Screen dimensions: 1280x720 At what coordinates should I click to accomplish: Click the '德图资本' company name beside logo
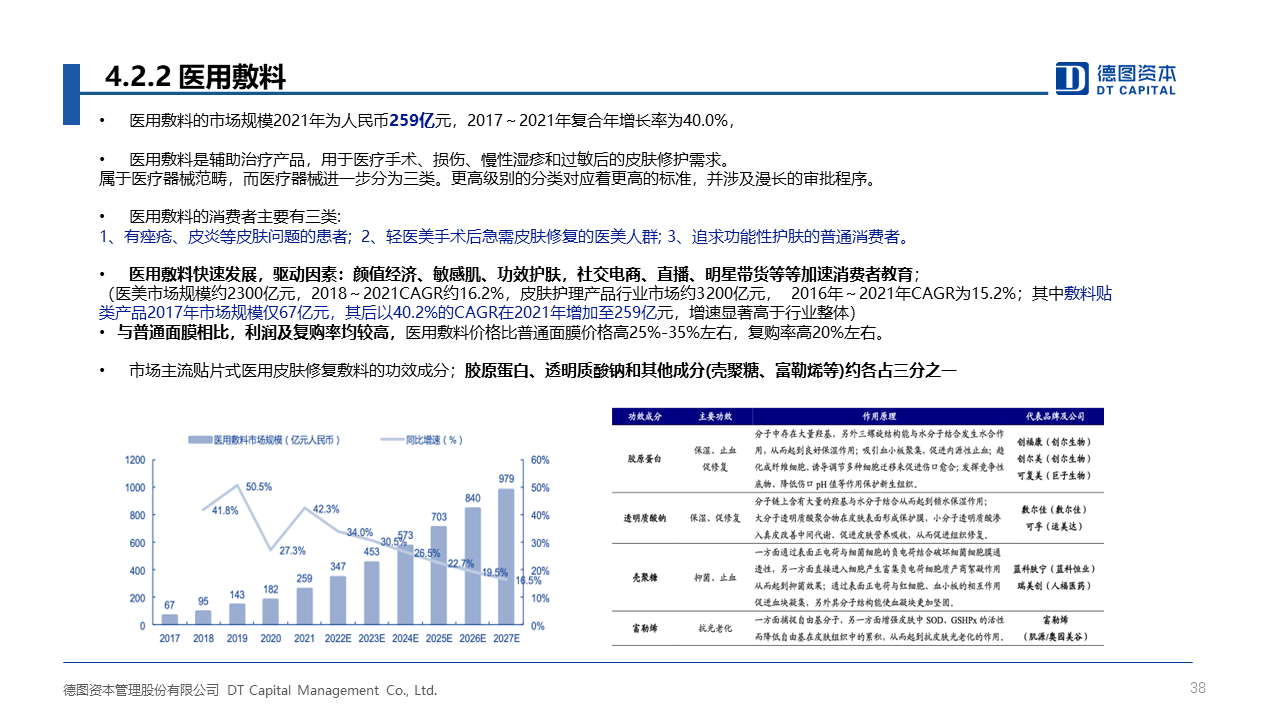(1137, 73)
